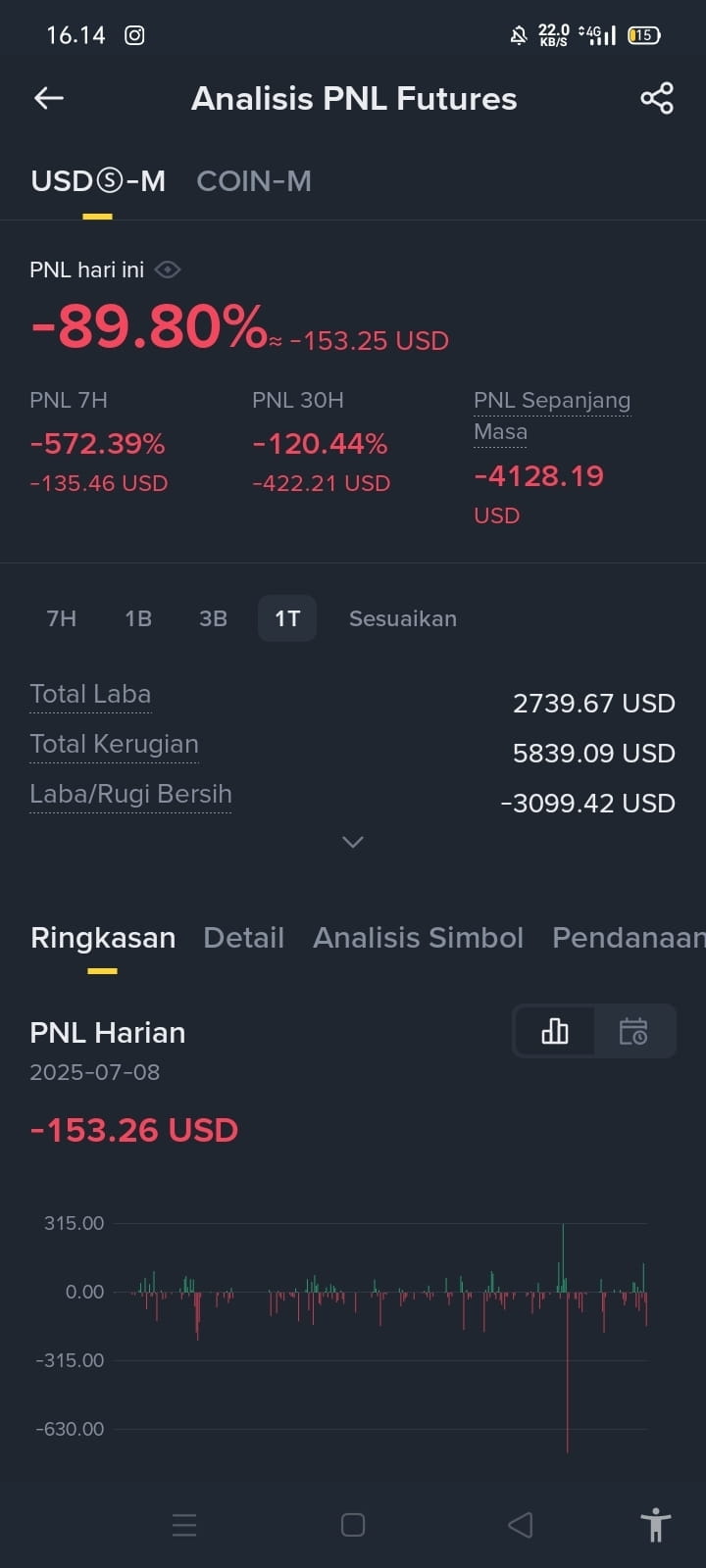This screenshot has height=1568, width=706.
Task: Tap the Android recent apps icon
Action: tap(184, 1525)
